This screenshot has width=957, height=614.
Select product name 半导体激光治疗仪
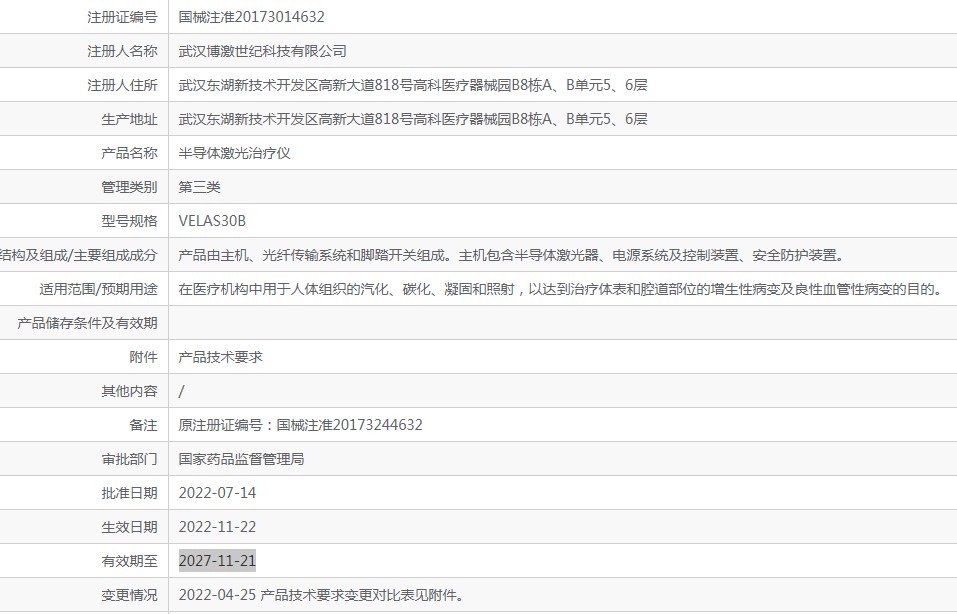tap(234, 153)
